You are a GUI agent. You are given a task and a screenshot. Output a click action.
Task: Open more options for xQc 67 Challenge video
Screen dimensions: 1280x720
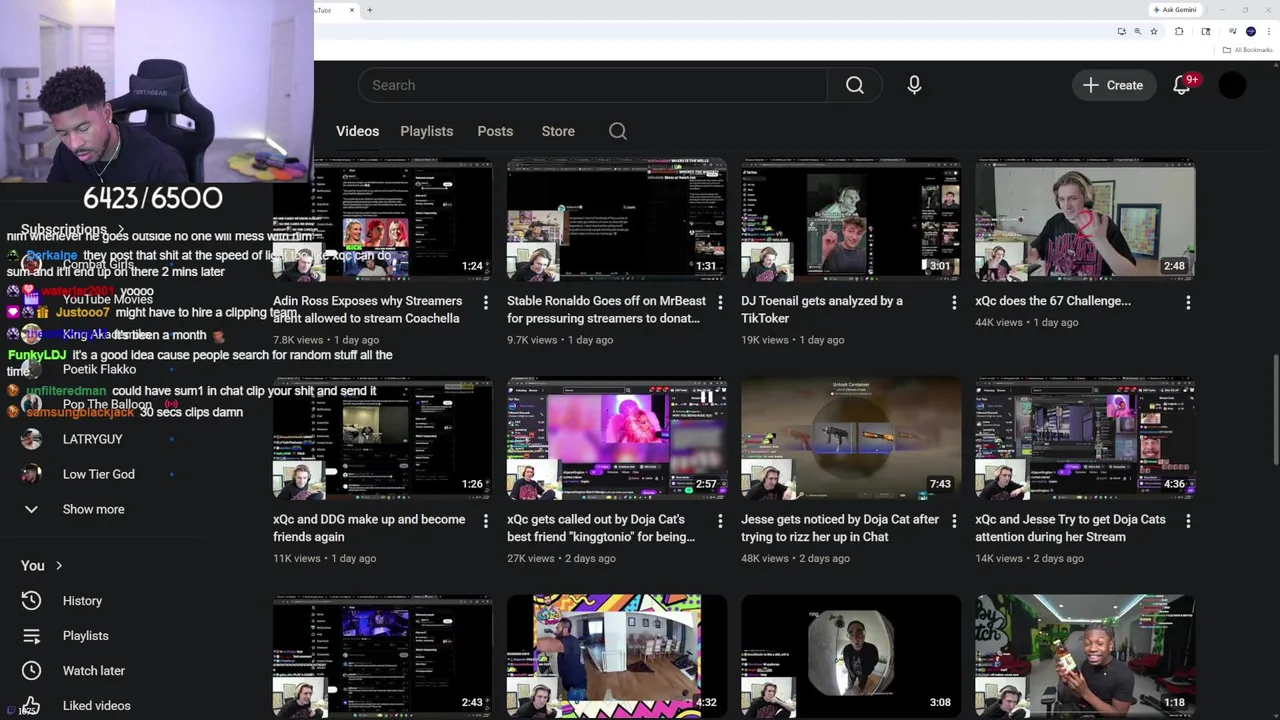tap(1187, 301)
